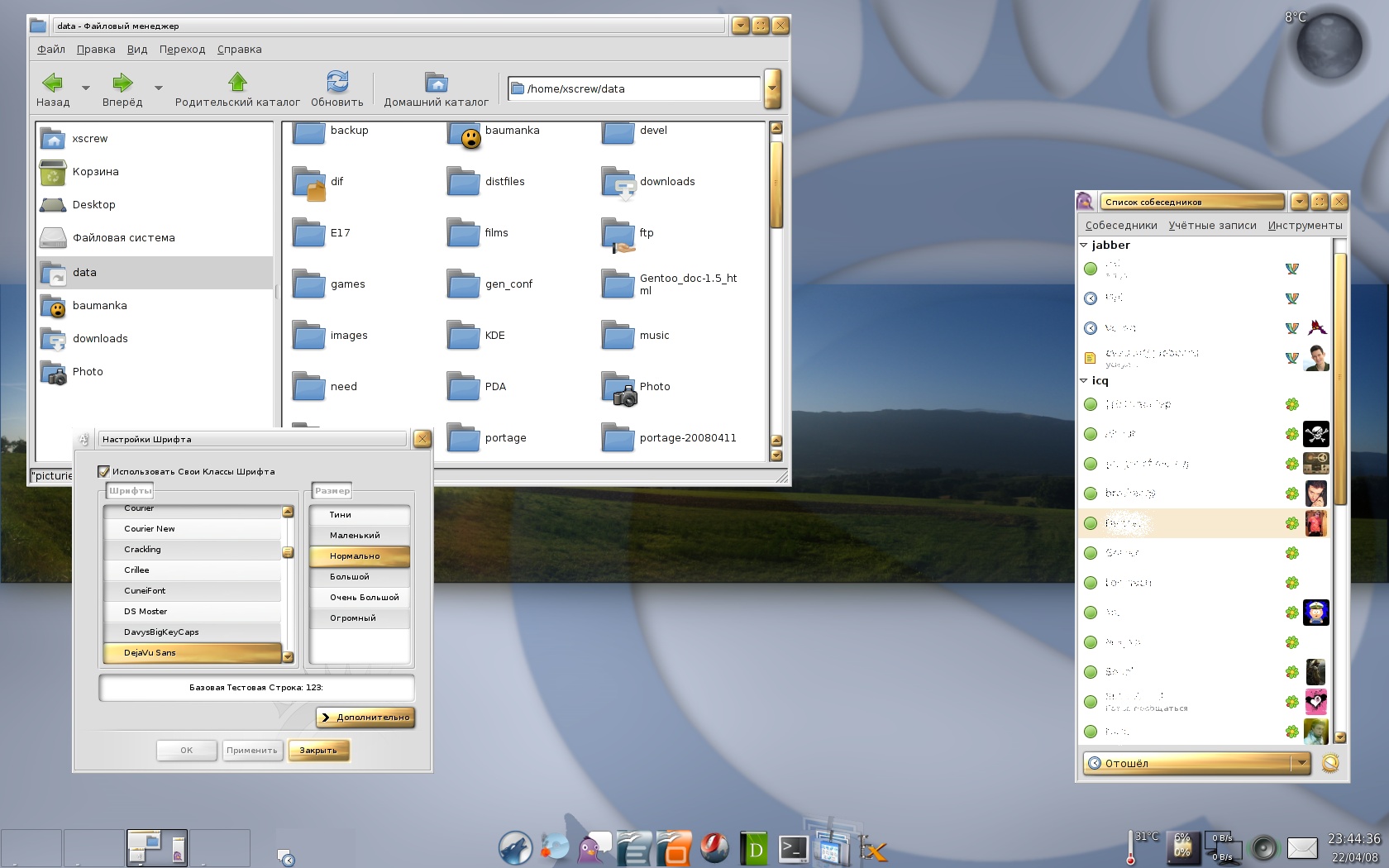Click the /home/xscrew/data location field

click(x=634, y=89)
